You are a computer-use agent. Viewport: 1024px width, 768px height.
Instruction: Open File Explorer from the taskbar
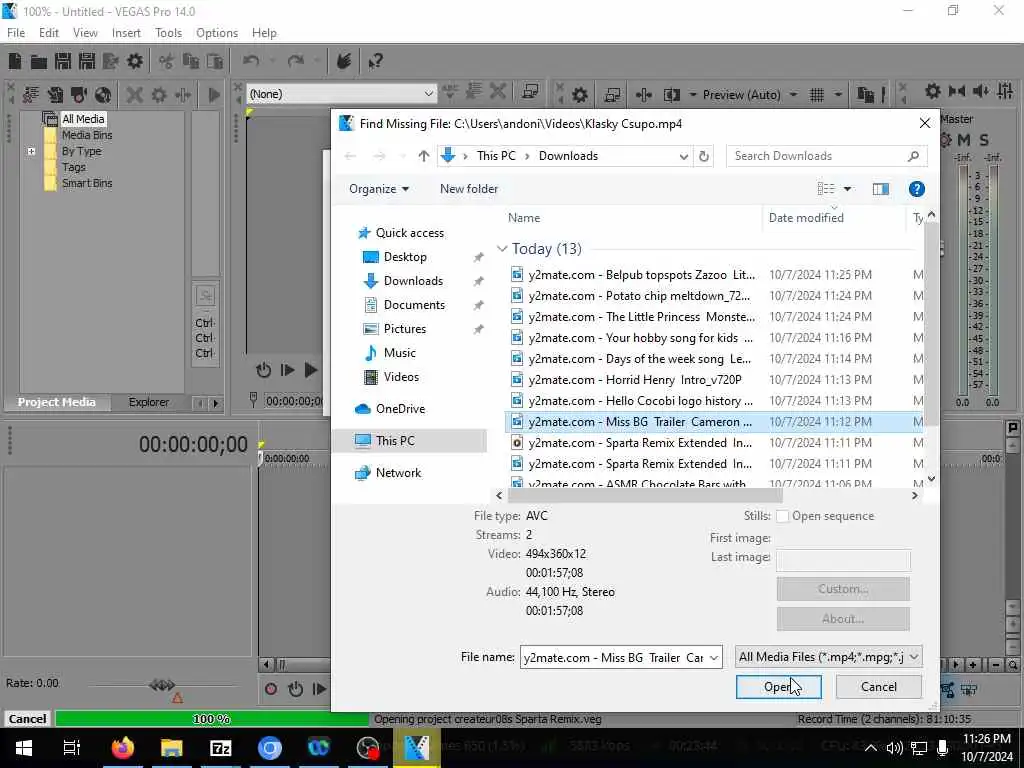pos(171,747)
